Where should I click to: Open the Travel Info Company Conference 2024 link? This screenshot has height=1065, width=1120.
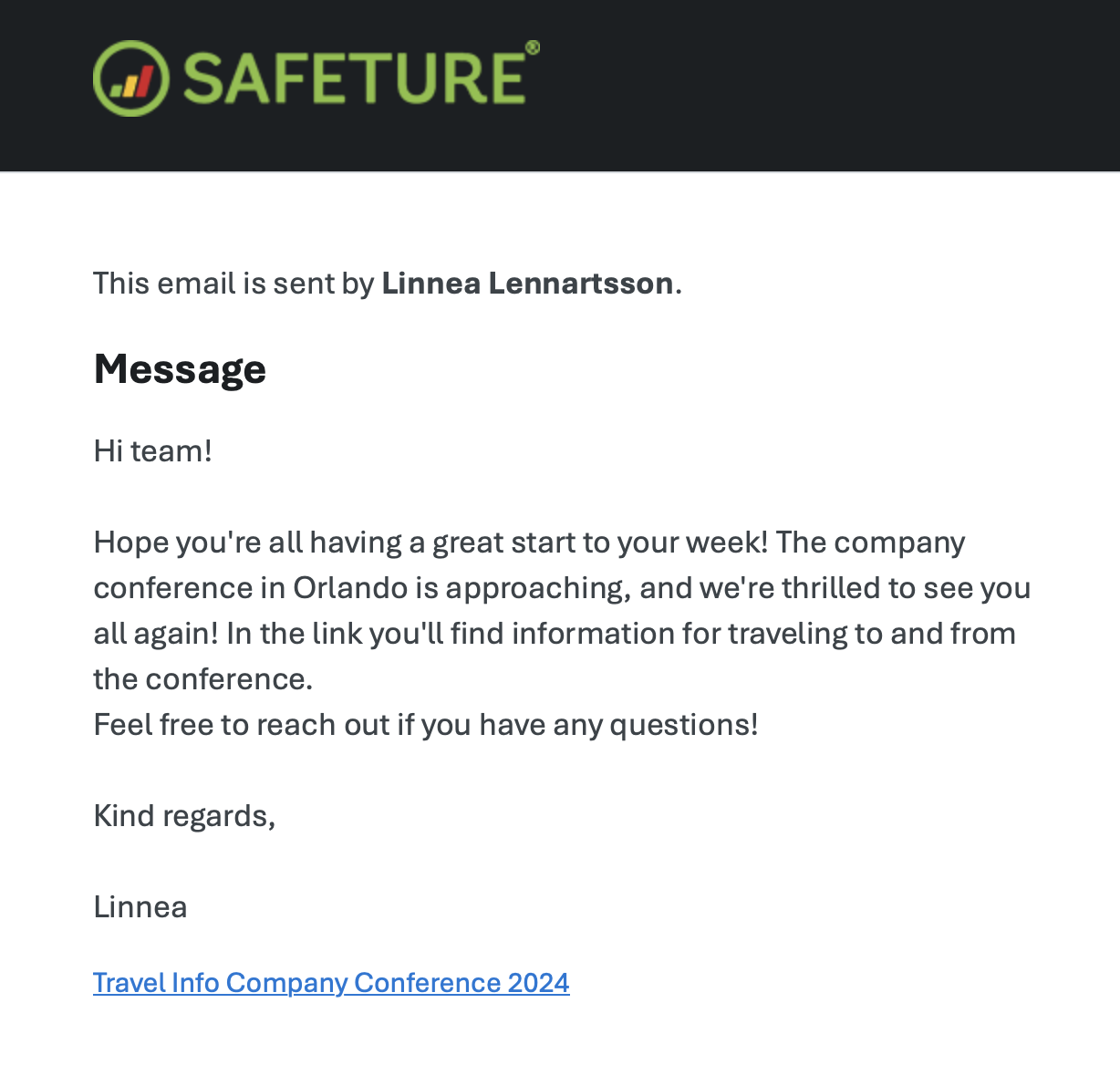click(x=331, y=983)
